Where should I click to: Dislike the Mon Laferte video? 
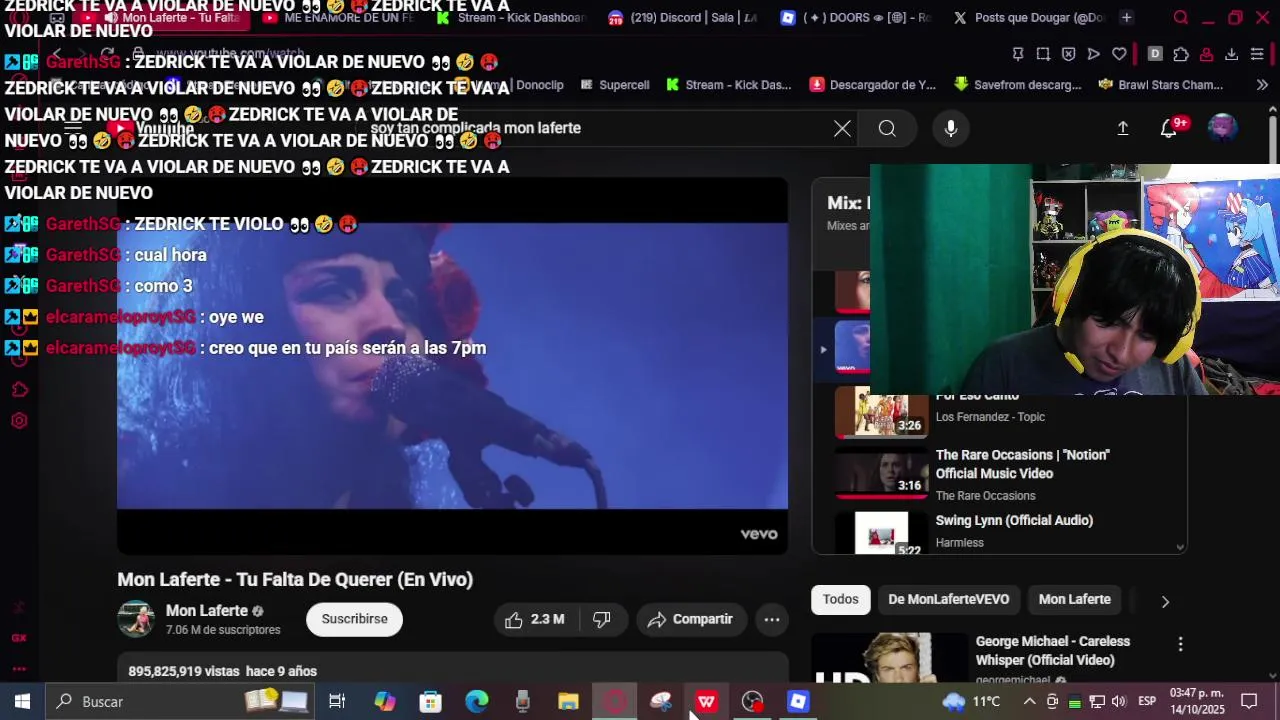[x=602, y=619]
